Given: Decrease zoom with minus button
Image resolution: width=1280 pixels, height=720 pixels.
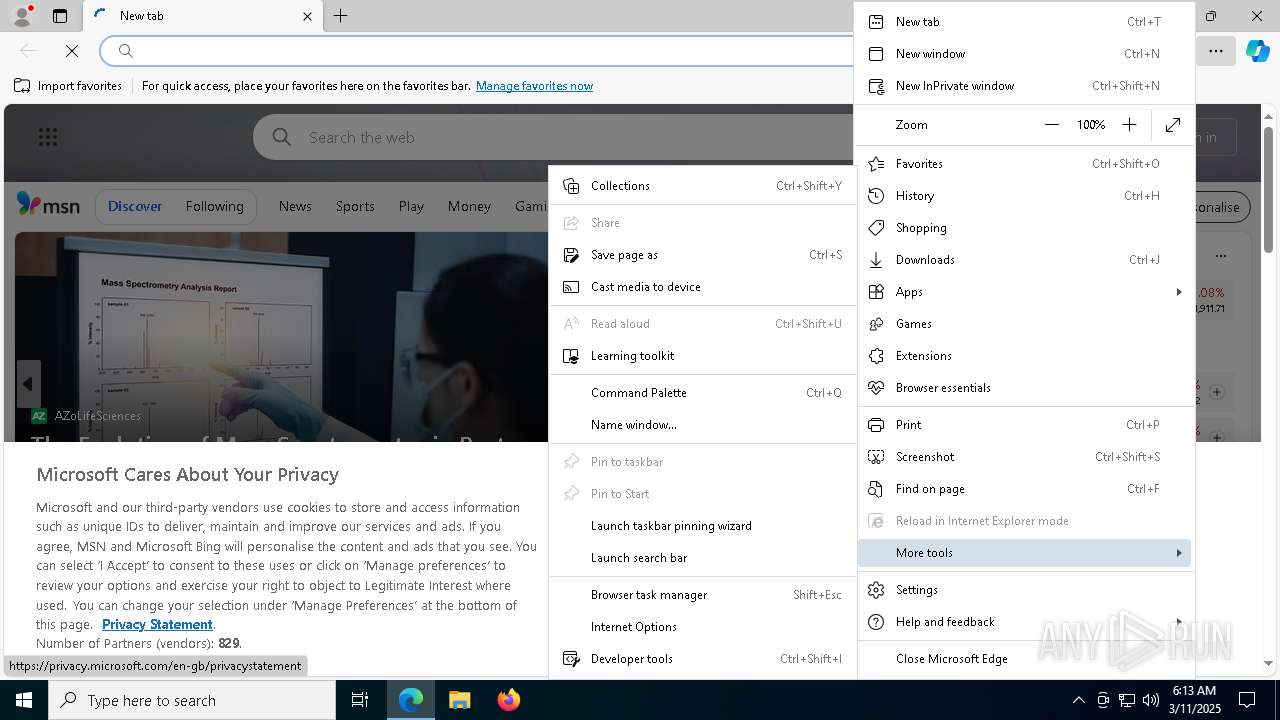Looking at the screenshot, I should pos(1051,125).
